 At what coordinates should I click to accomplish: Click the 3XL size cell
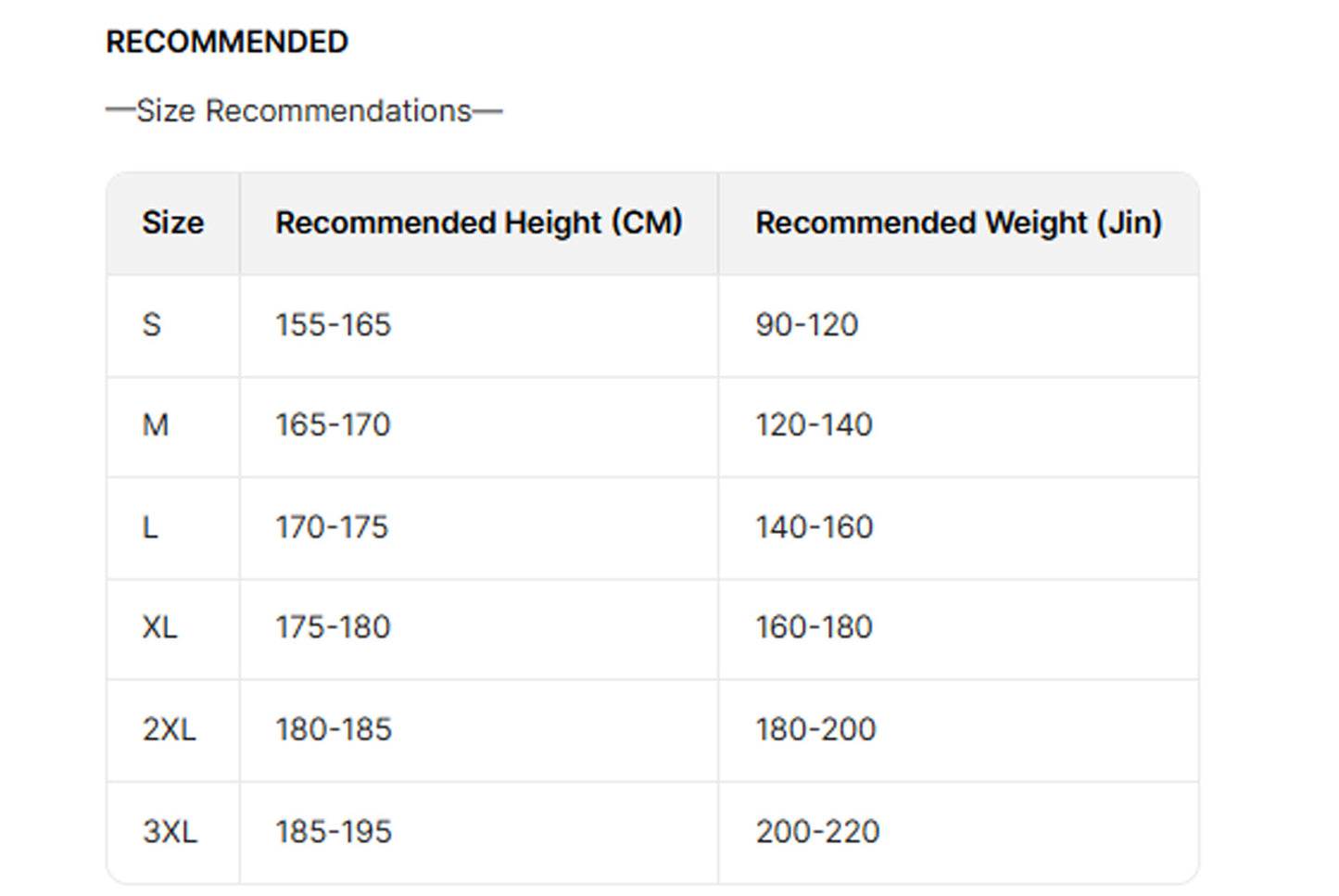pyautogui.click(x=171, y=832)
